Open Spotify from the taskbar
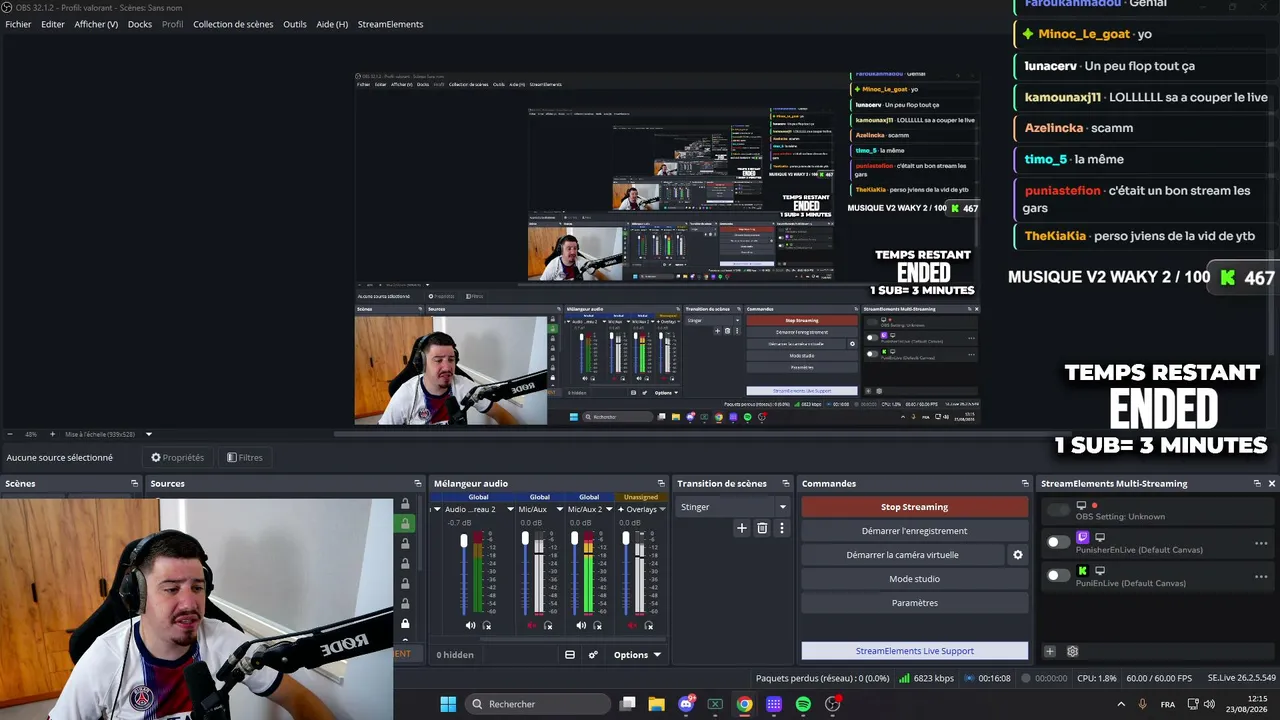Viewport: 1280px width, 720px height. coord(803,704)
